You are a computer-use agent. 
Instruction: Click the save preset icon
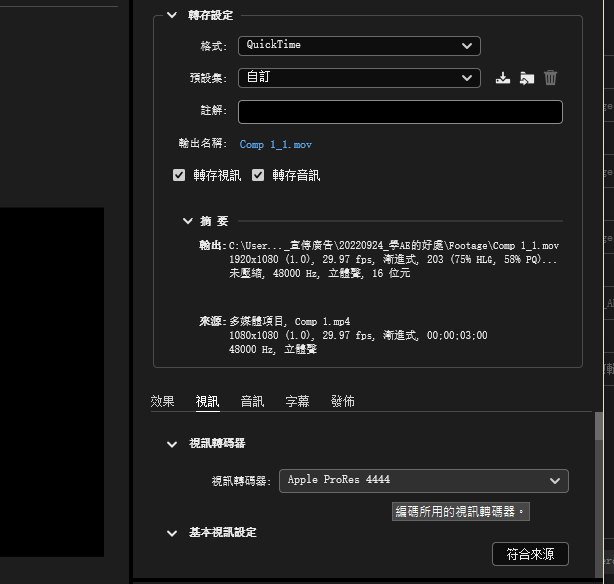point(503,78)
